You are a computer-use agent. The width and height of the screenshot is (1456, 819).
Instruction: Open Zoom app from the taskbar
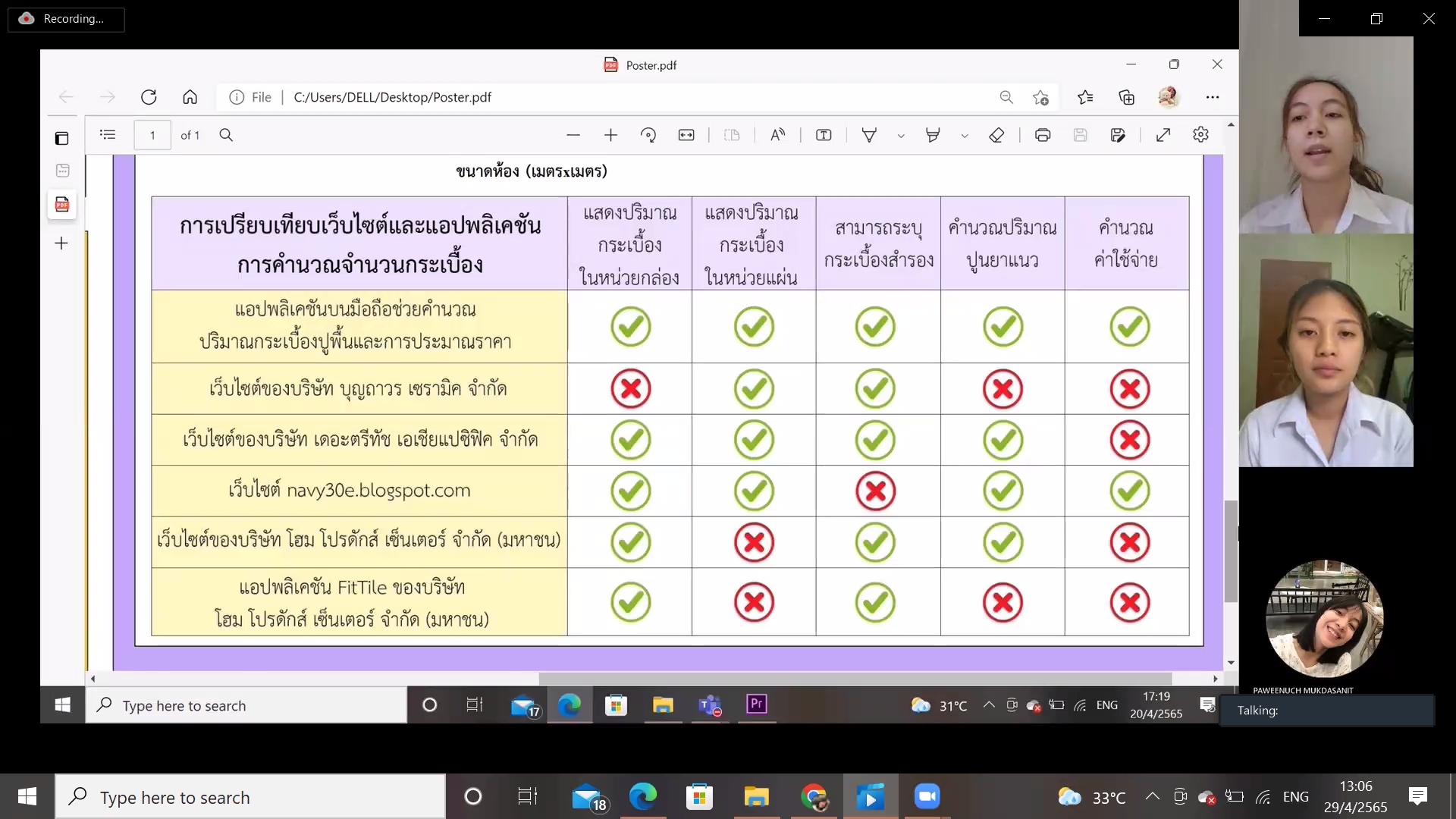[x=927, y=797]
